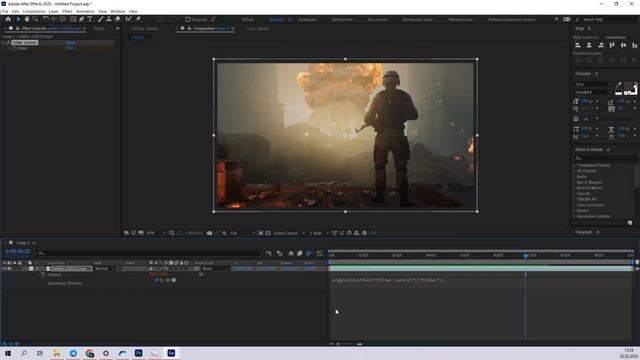Toggle video visibility of the soldier layer

coord(4,269)
